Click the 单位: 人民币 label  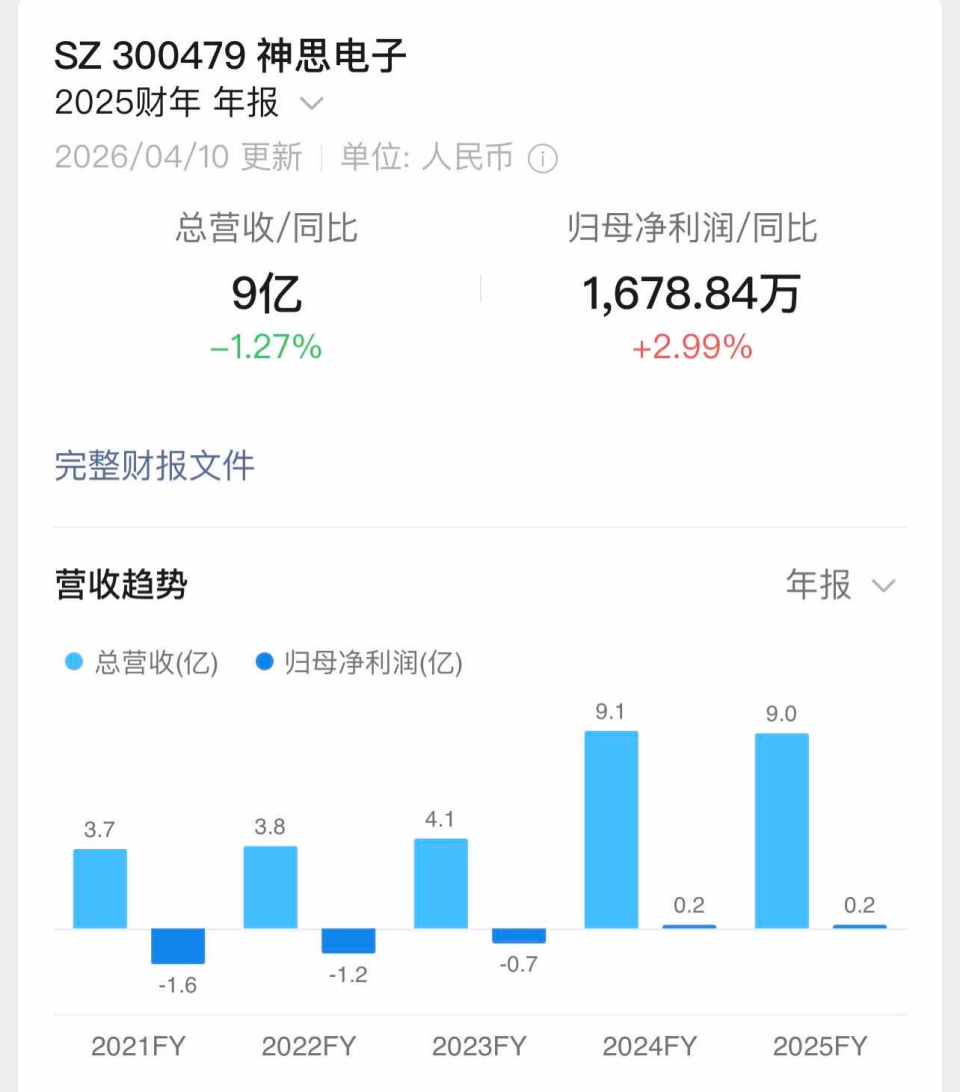426,157
